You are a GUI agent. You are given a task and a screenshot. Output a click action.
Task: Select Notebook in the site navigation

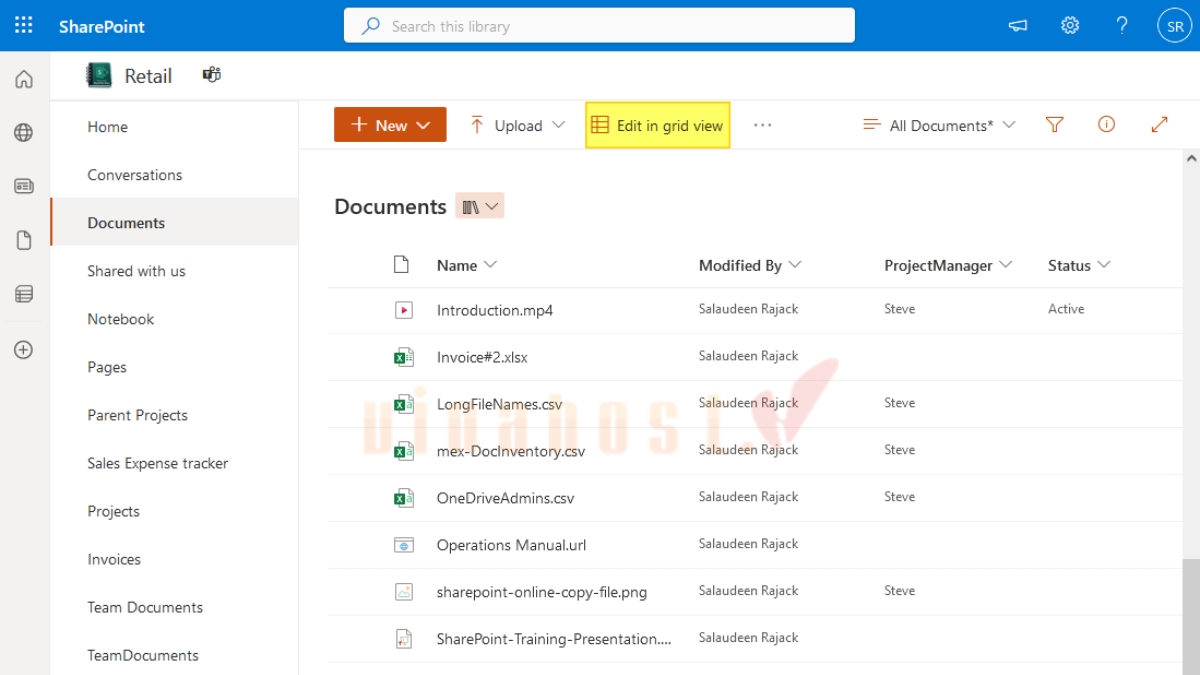(120, 319)
